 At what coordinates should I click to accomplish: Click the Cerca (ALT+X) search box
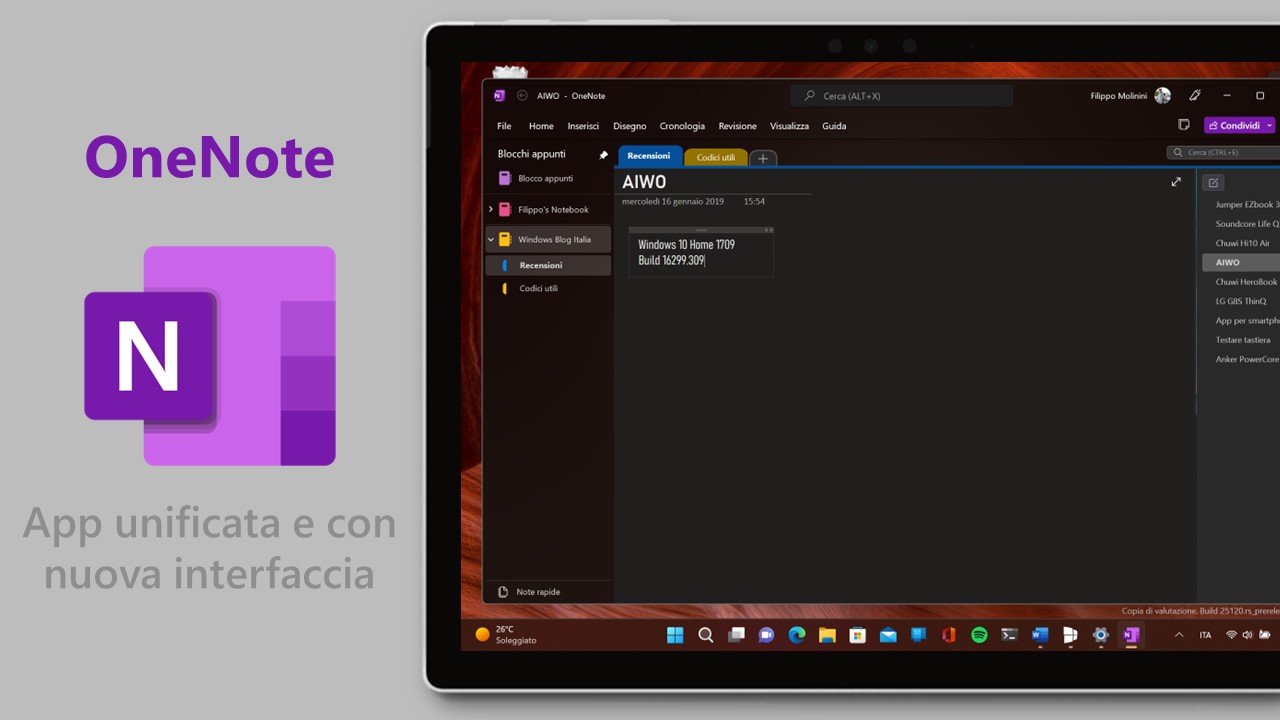tap(901, 96)
